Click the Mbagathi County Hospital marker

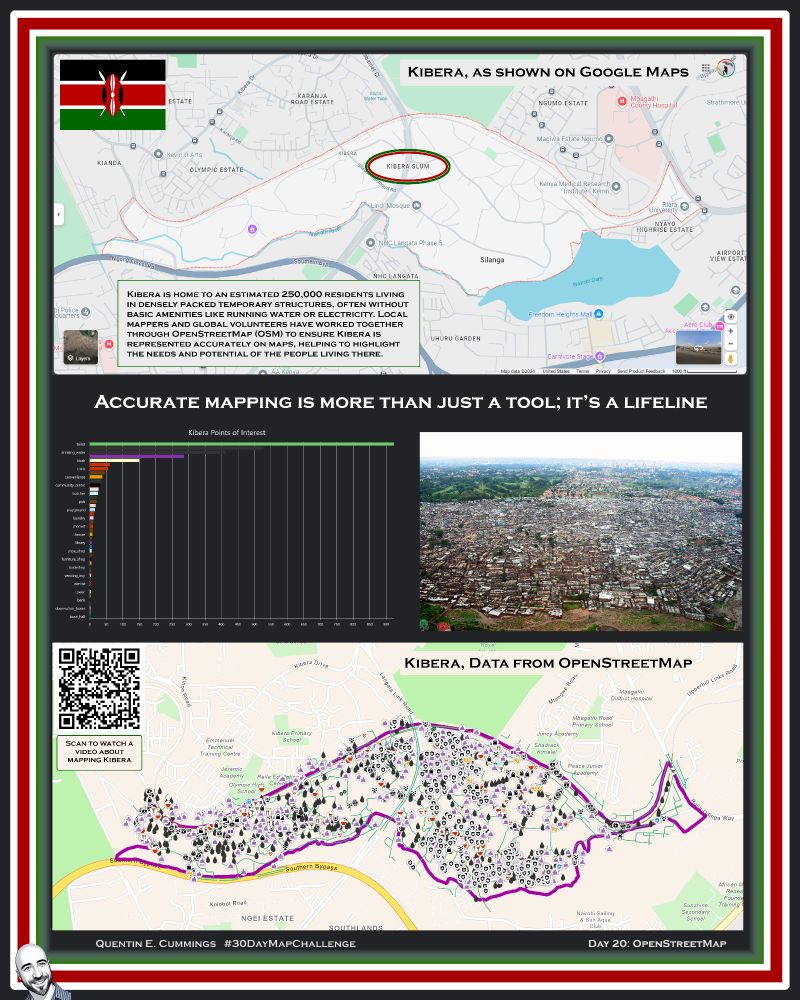[x=622, y=101]
